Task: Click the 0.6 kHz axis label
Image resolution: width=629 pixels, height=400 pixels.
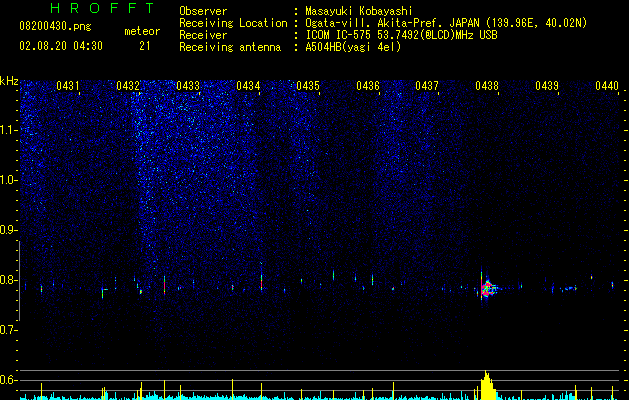Action: (x=8, y=380)
